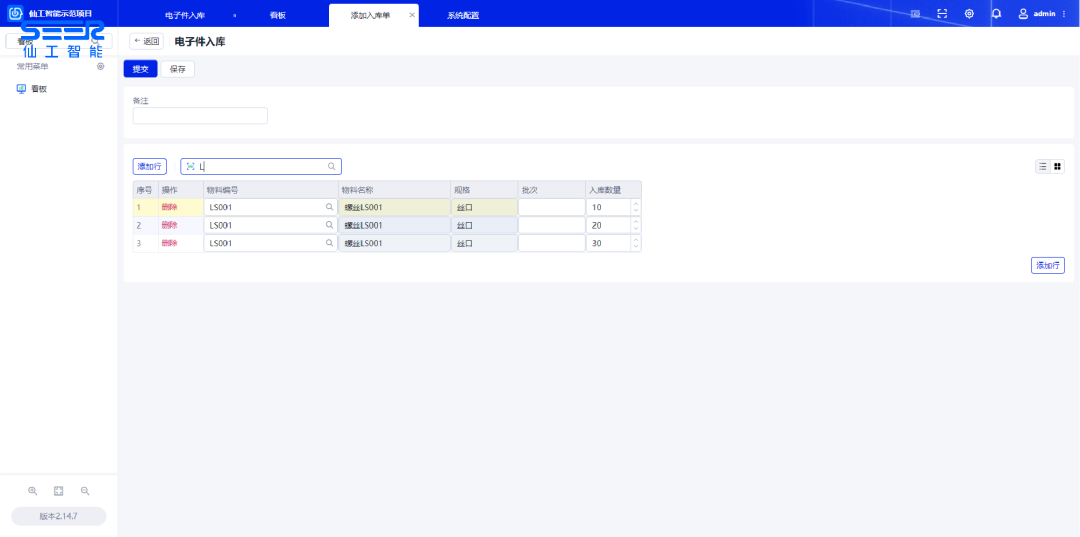Viewport: 1080px width, 537px height.
Task: Open the settings gear in header
Action: click(x=969, y=14)
